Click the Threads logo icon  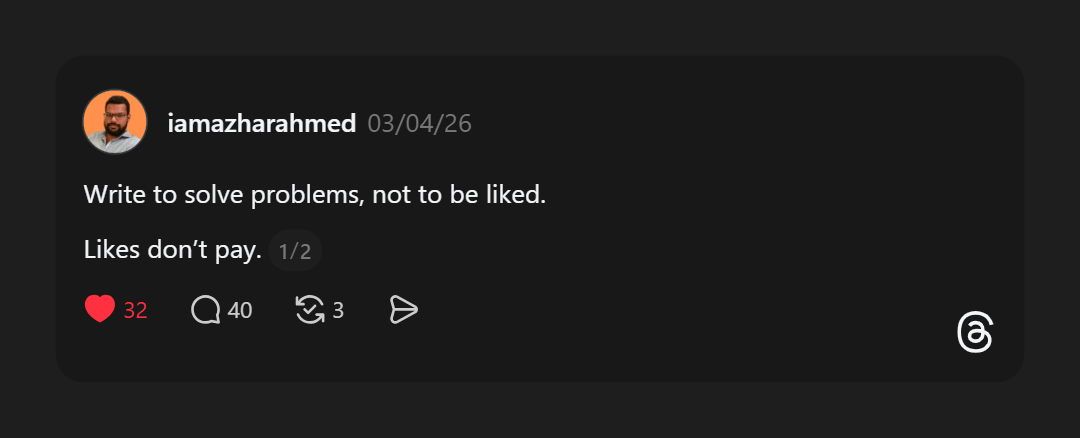(975, 333)
